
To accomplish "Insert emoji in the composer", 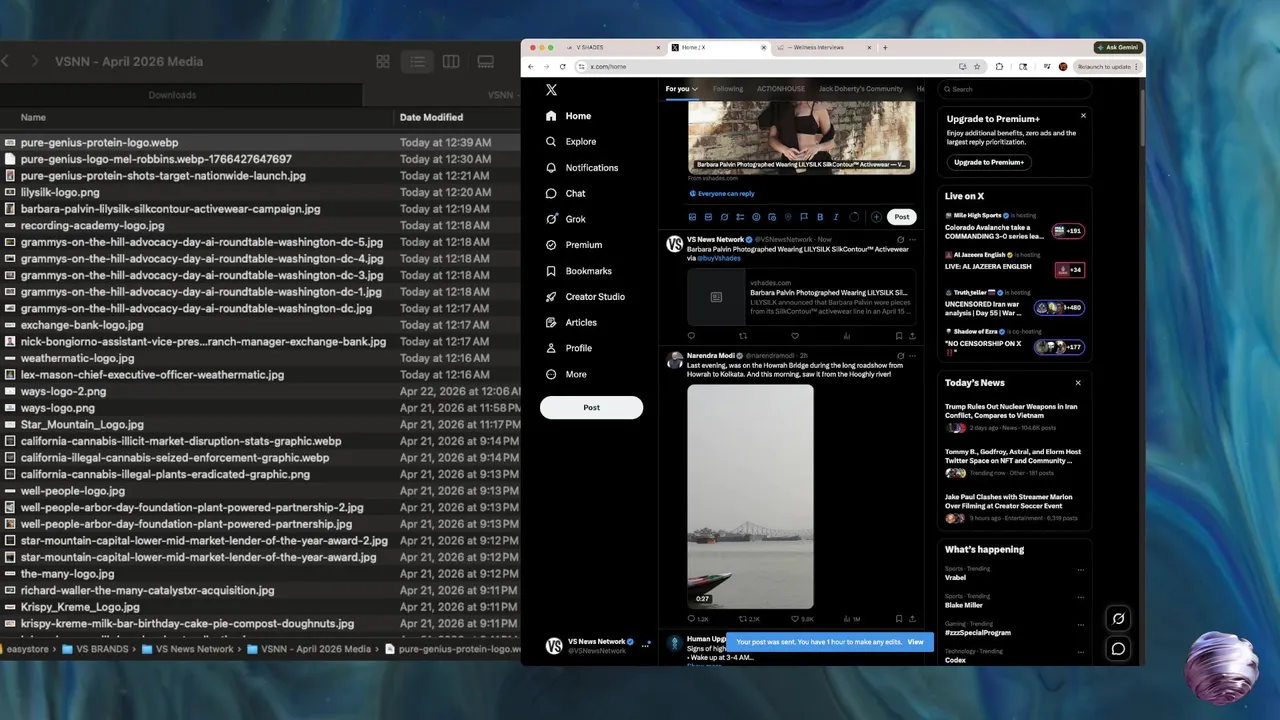I will [756, 217].
